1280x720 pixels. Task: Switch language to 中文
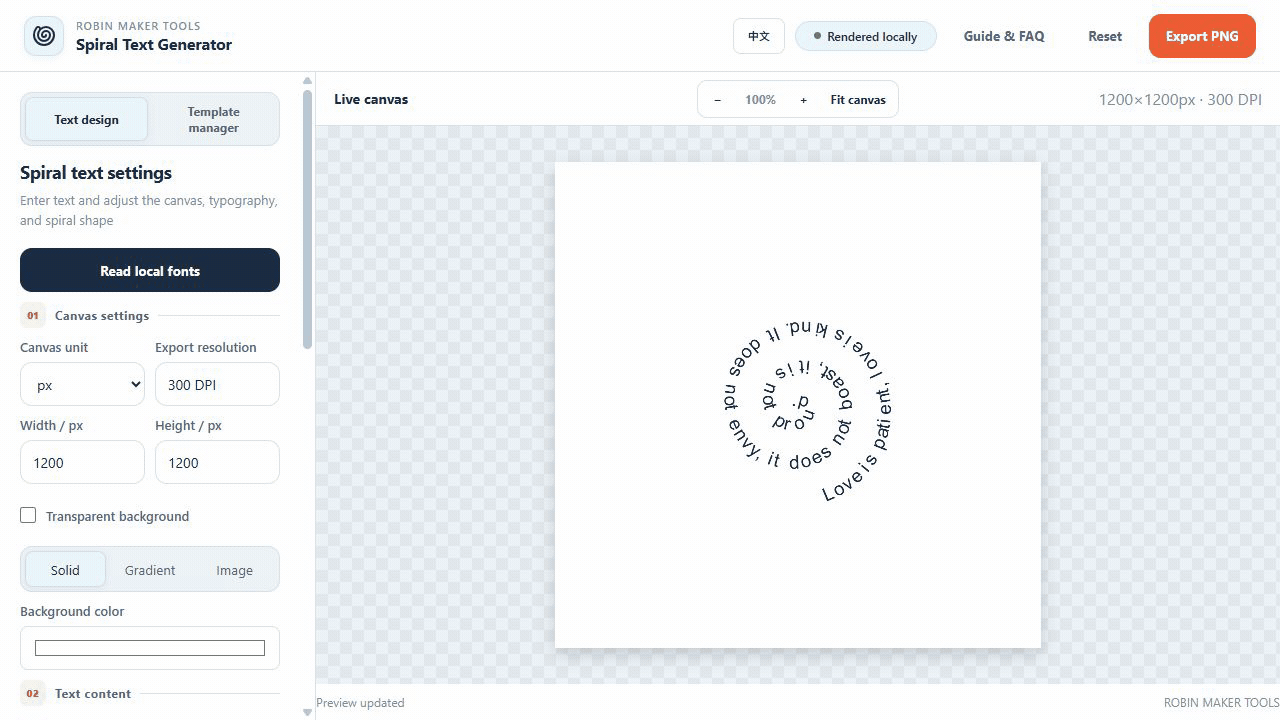click(x=759, y=36)
